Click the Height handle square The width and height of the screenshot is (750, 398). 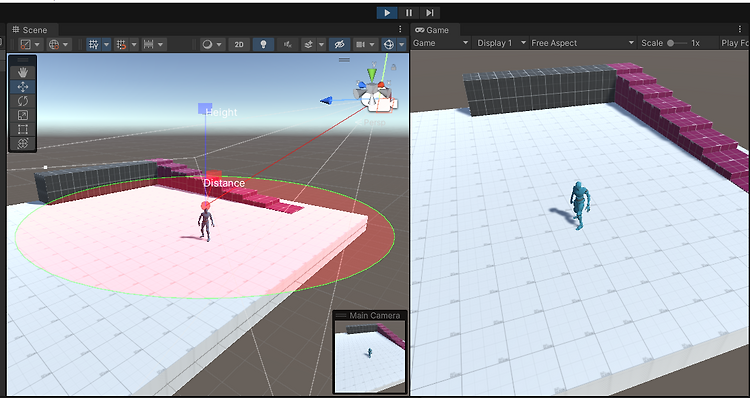tap(205, 108)
